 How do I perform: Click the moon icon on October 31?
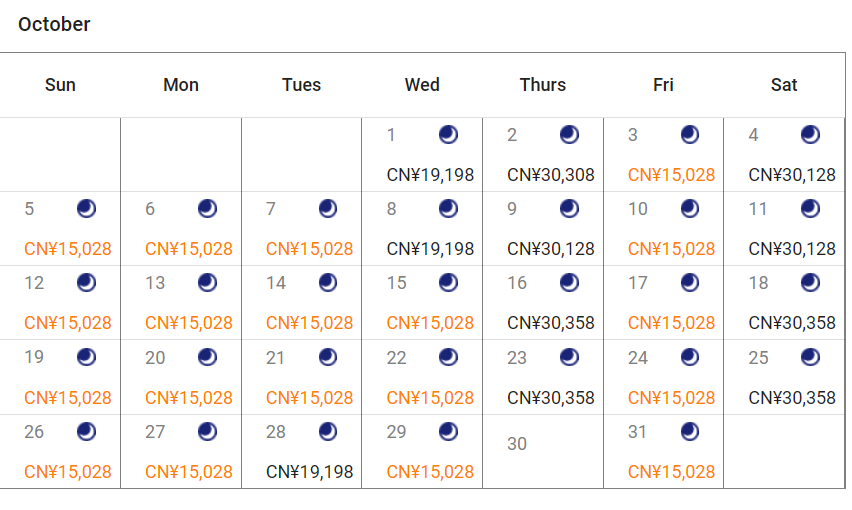690,431
